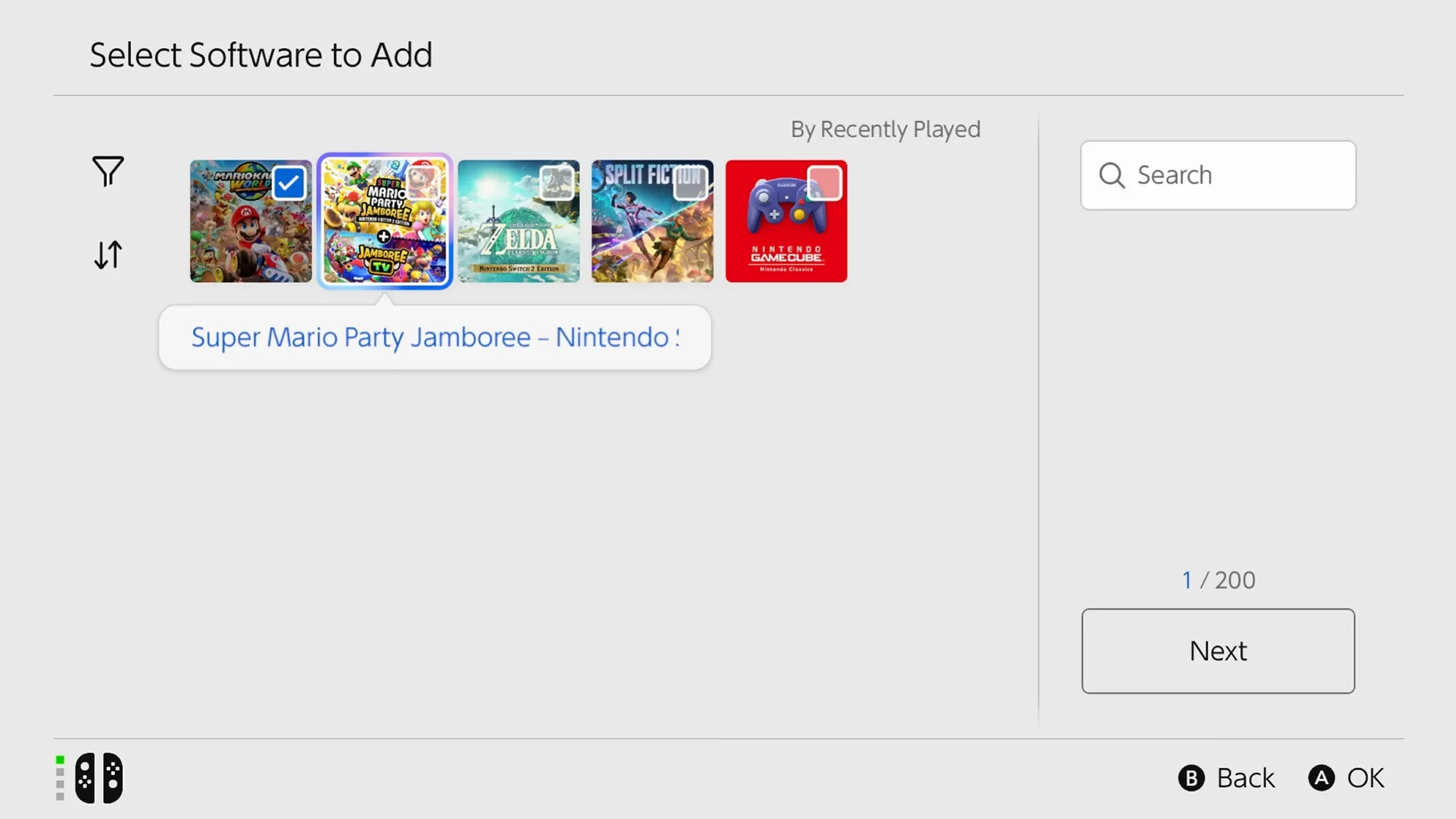Click inside the Search field
The image size is (1456, 819).
click(x=1217, y=175)
